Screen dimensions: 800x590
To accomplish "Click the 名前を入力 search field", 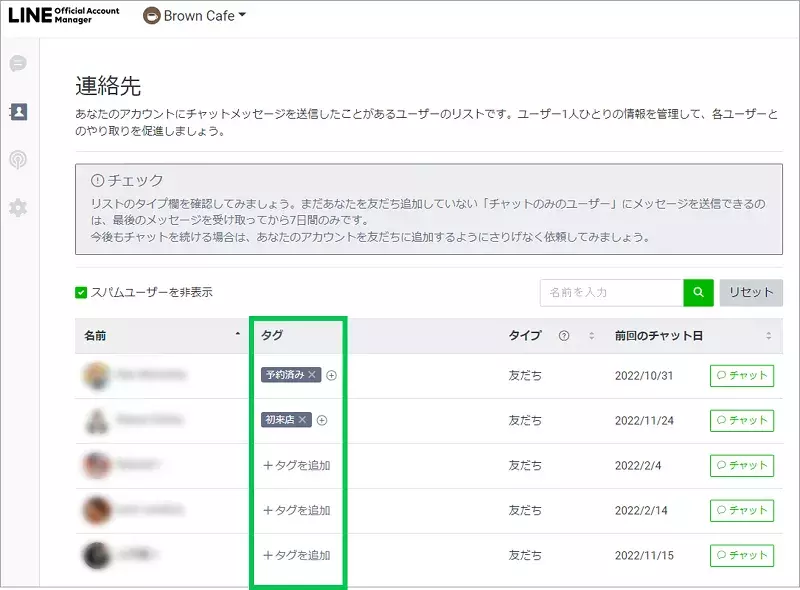I will click(x=611, y=292).
